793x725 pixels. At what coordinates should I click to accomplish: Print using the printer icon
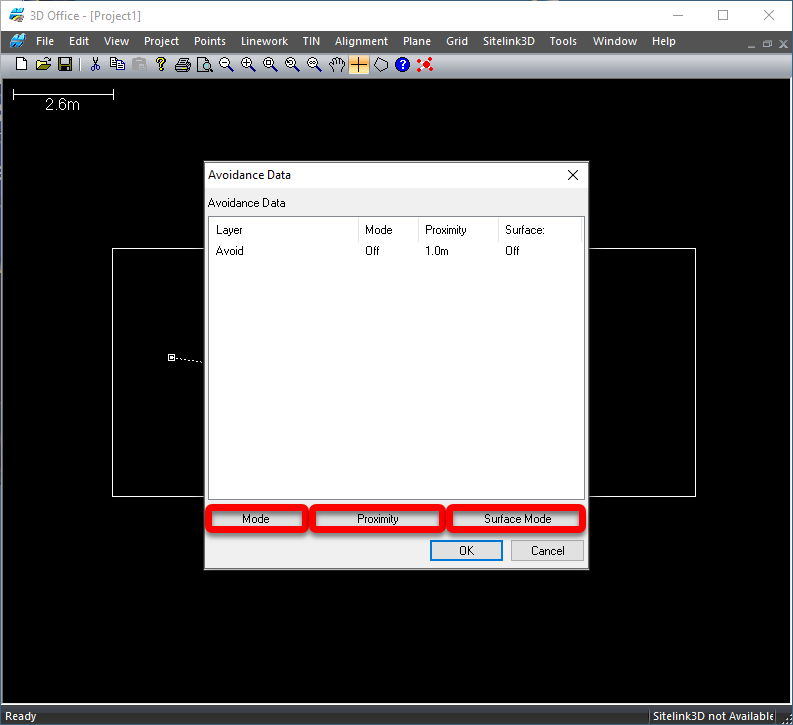pyautogui.click(x=183, y=64)
